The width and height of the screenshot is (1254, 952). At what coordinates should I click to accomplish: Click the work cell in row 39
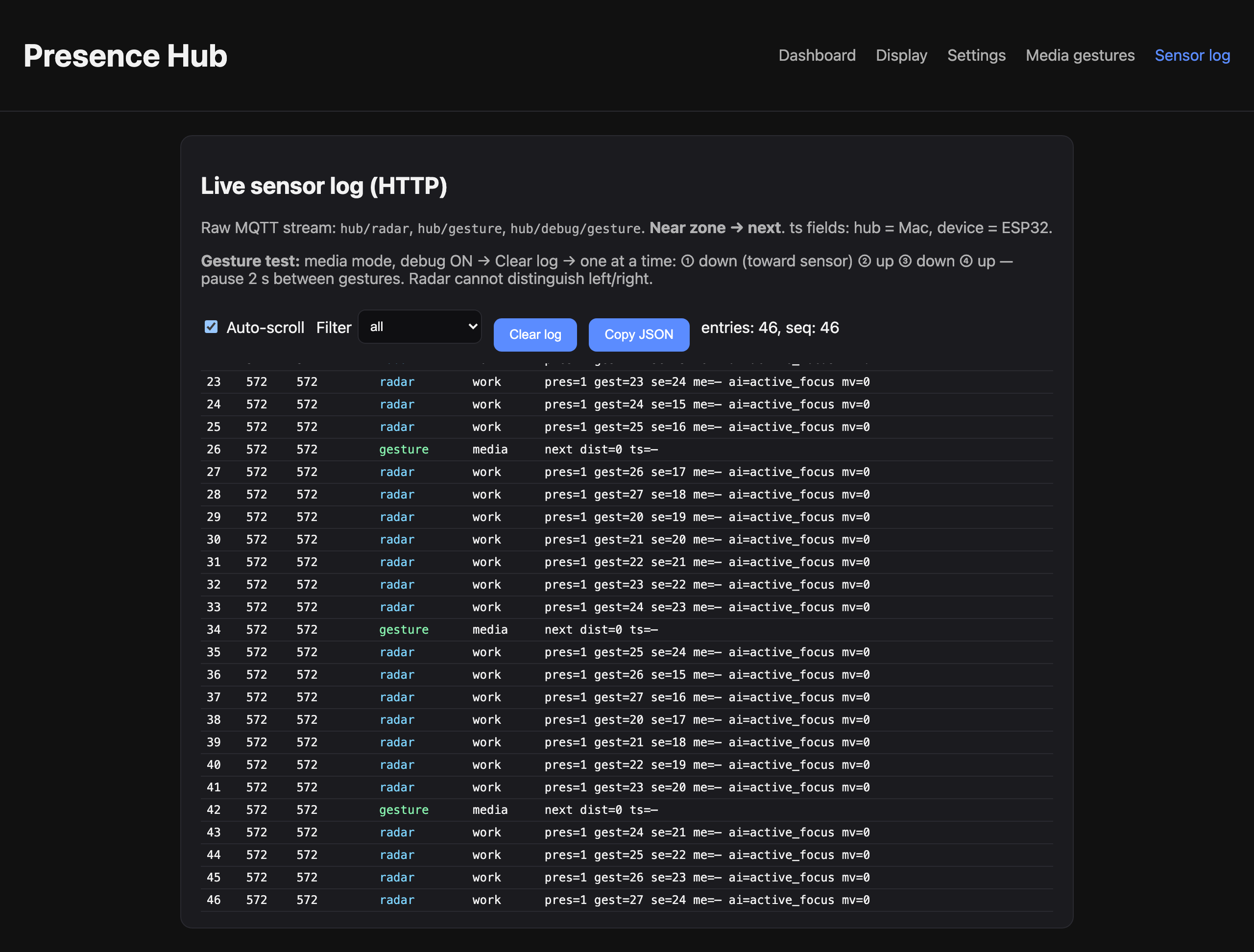(x=486, y=743)
